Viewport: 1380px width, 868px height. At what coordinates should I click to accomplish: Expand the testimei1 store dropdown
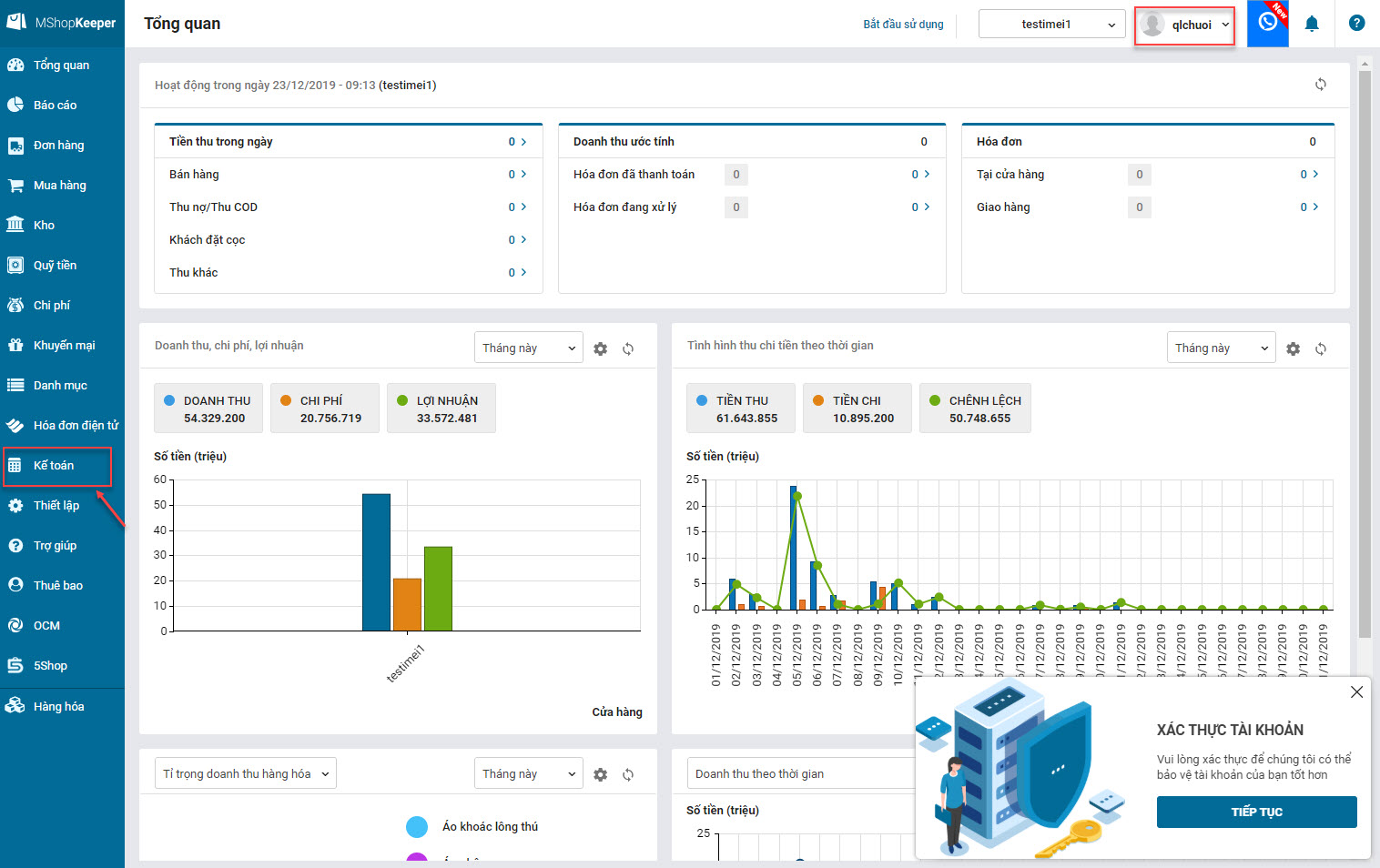(1051, 25)
